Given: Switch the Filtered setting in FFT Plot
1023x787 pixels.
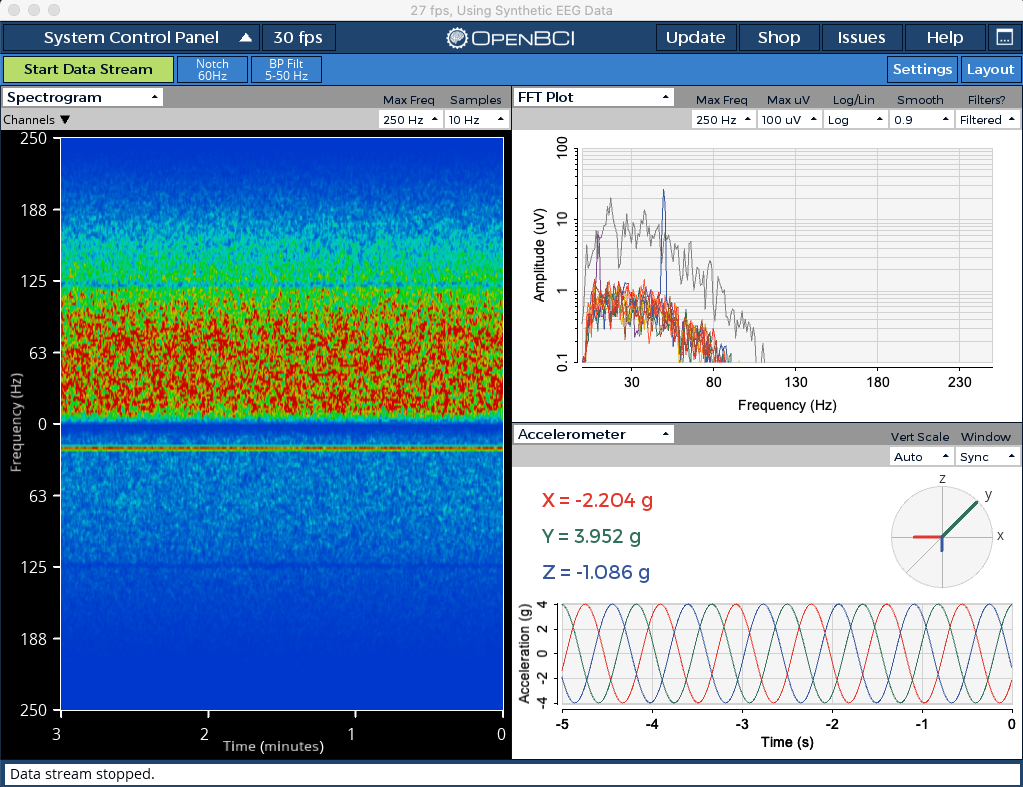Looking at the screenshot, I should pyautogui.click(x=986, y=119).
